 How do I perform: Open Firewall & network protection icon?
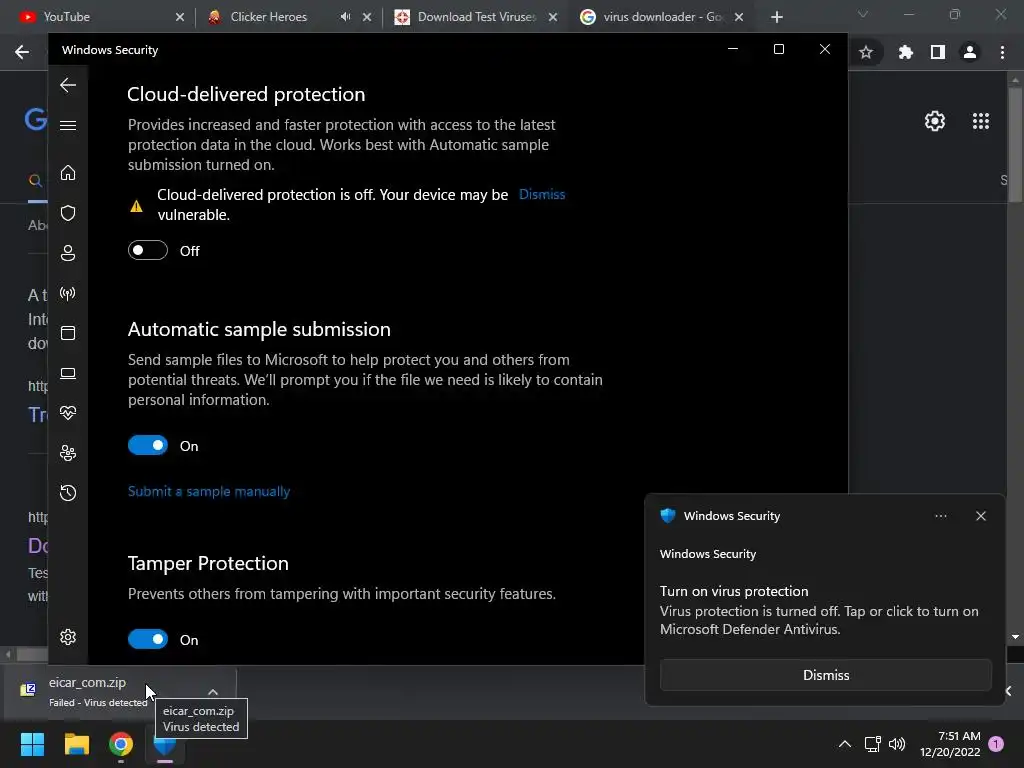pyautogui.click(x=68, y=293)
